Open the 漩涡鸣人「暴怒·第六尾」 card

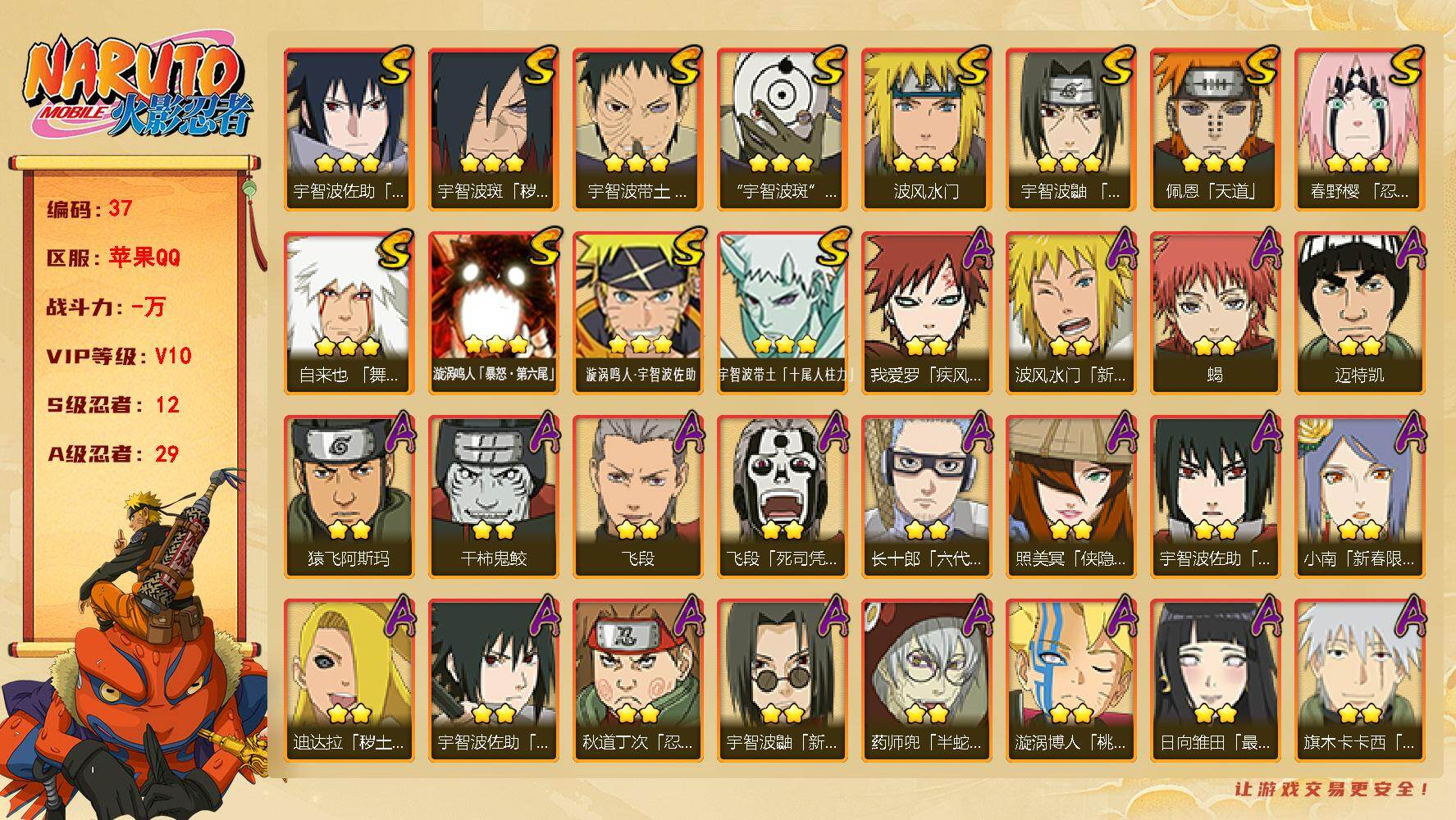[x=493, y=313]
